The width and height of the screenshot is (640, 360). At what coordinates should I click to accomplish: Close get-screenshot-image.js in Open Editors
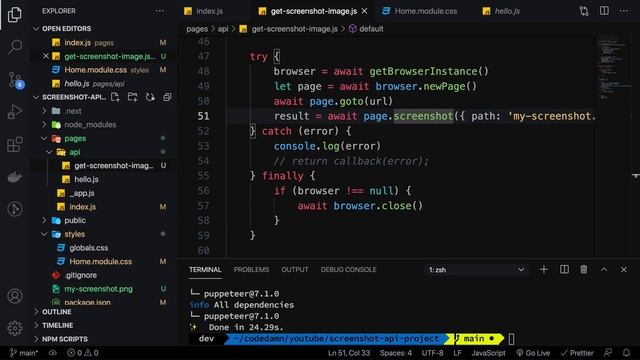tap(46, 56)
